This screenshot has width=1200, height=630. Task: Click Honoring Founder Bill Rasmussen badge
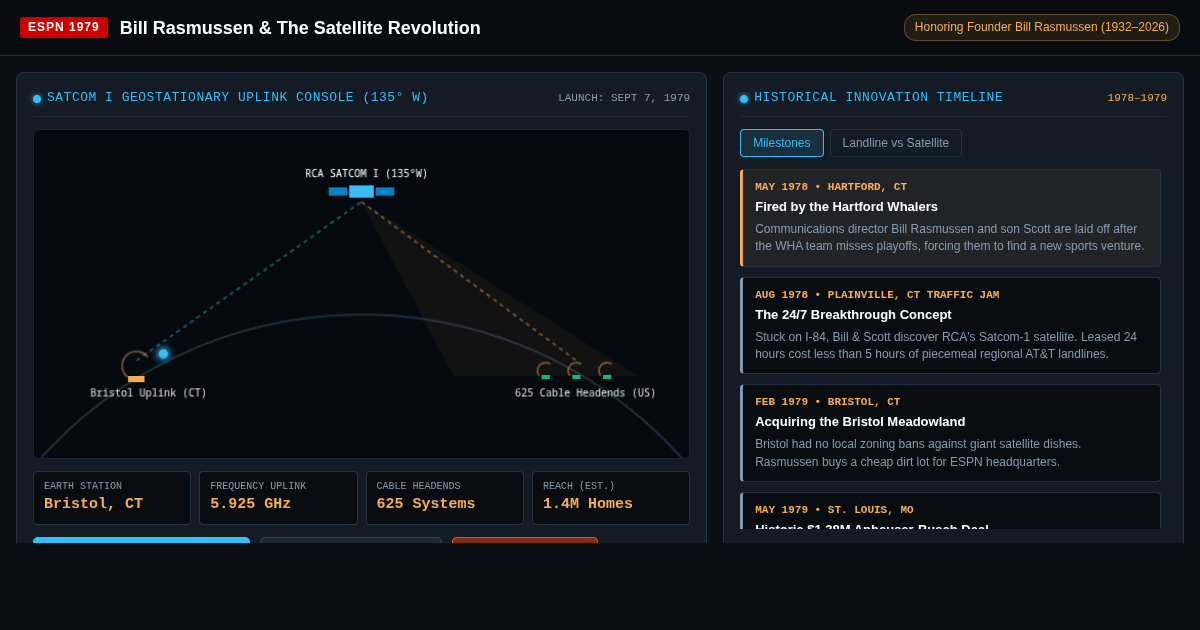pos(1042,27)
